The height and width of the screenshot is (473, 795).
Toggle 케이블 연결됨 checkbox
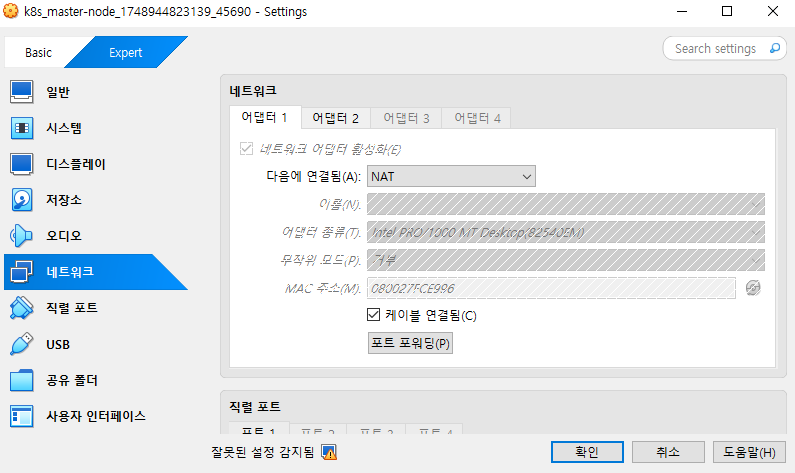coord(373,315)
